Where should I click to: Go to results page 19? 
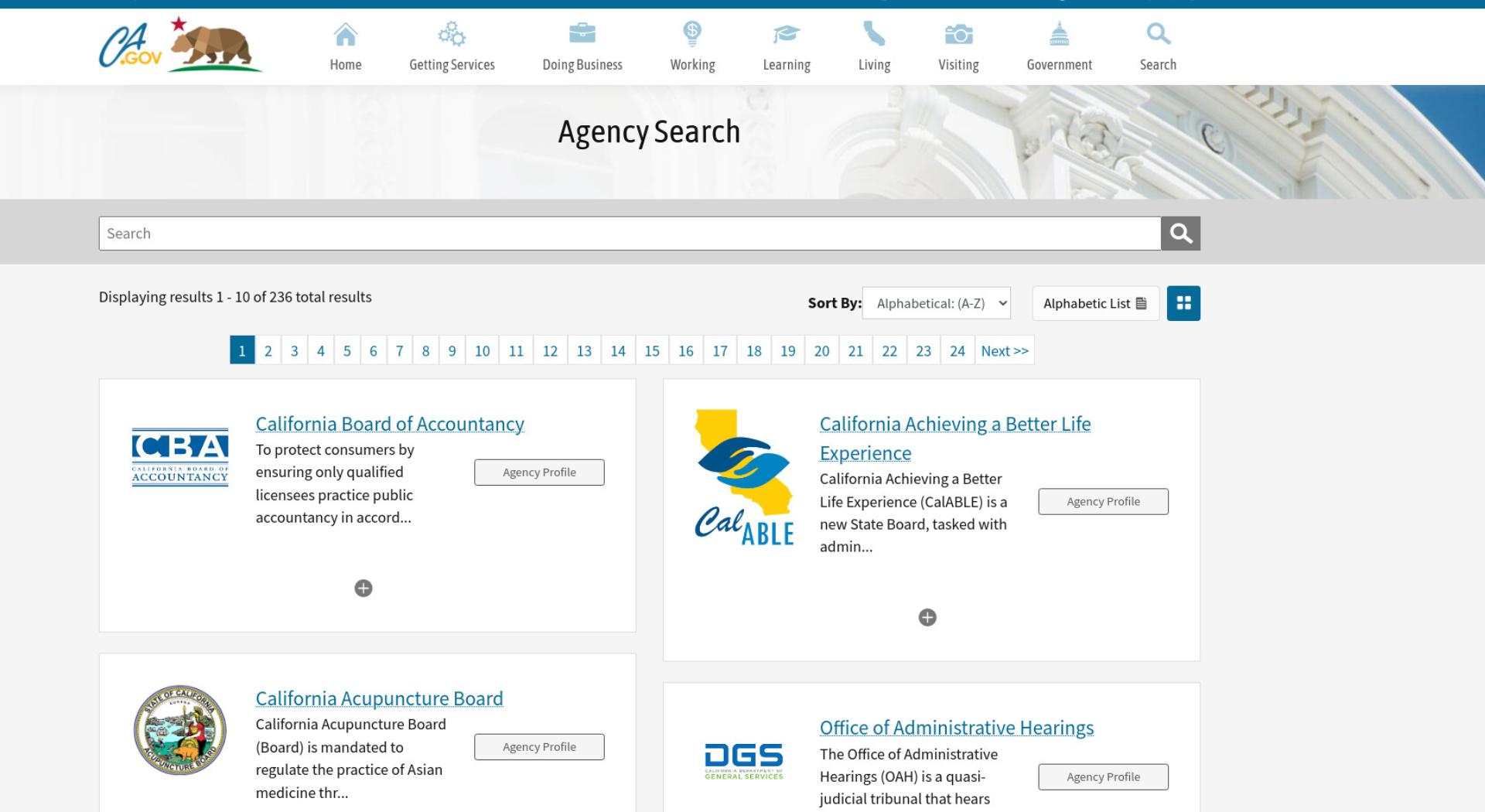click(x=788, y=350)
